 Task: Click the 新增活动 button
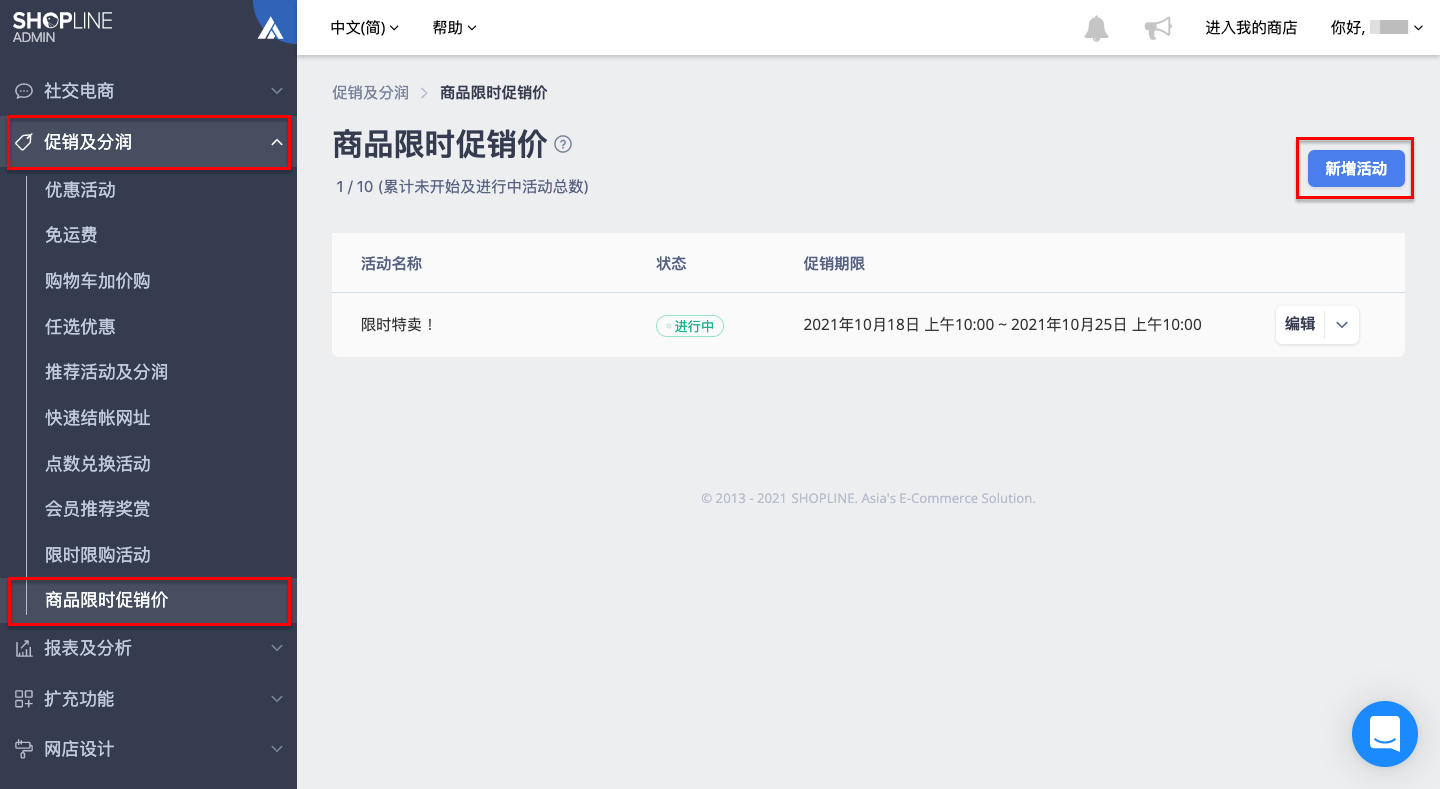[x=1356, y=169]
